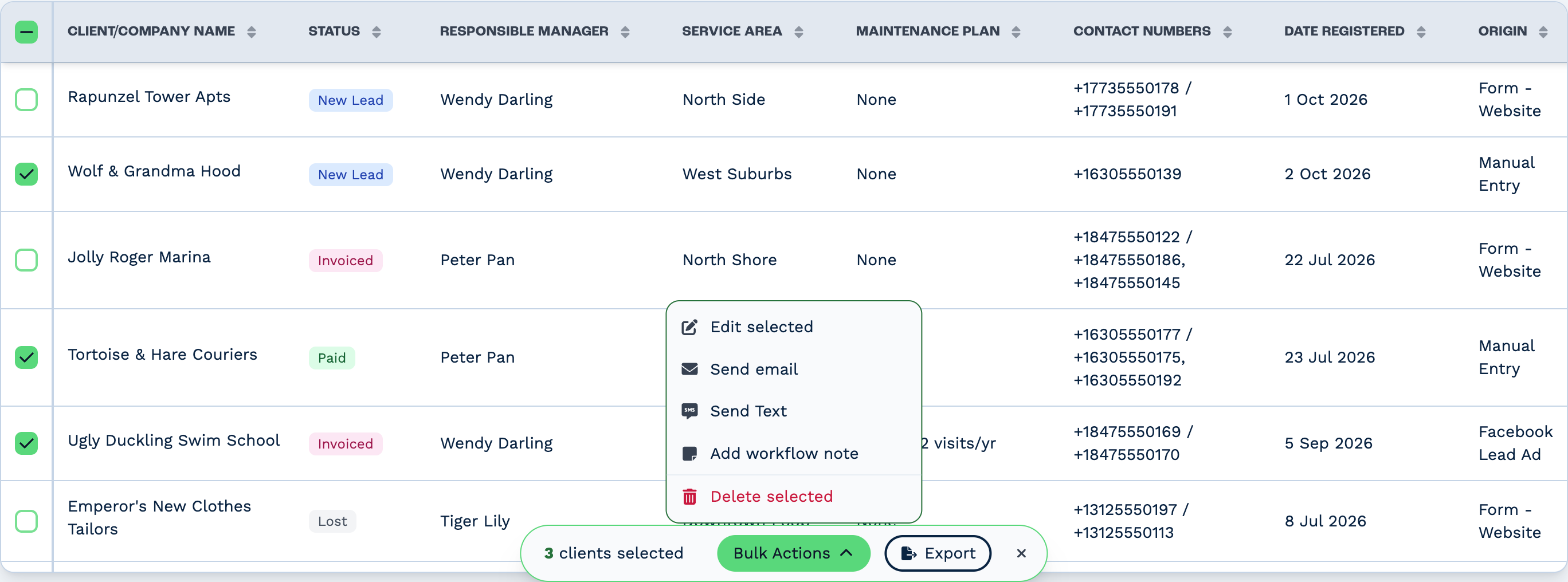1568x582 pixels.
Task: Choose Send Text from the bulk menu
Action: [x=793, y=411]
